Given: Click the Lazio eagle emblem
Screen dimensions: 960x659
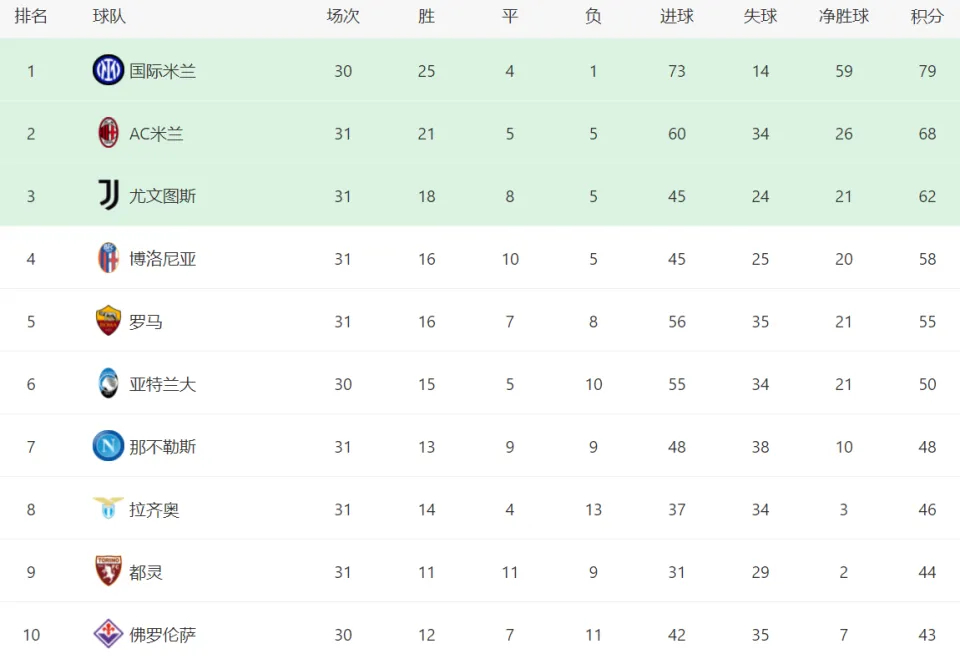Looking at the screenshot, I should click(x=108, y=508).
